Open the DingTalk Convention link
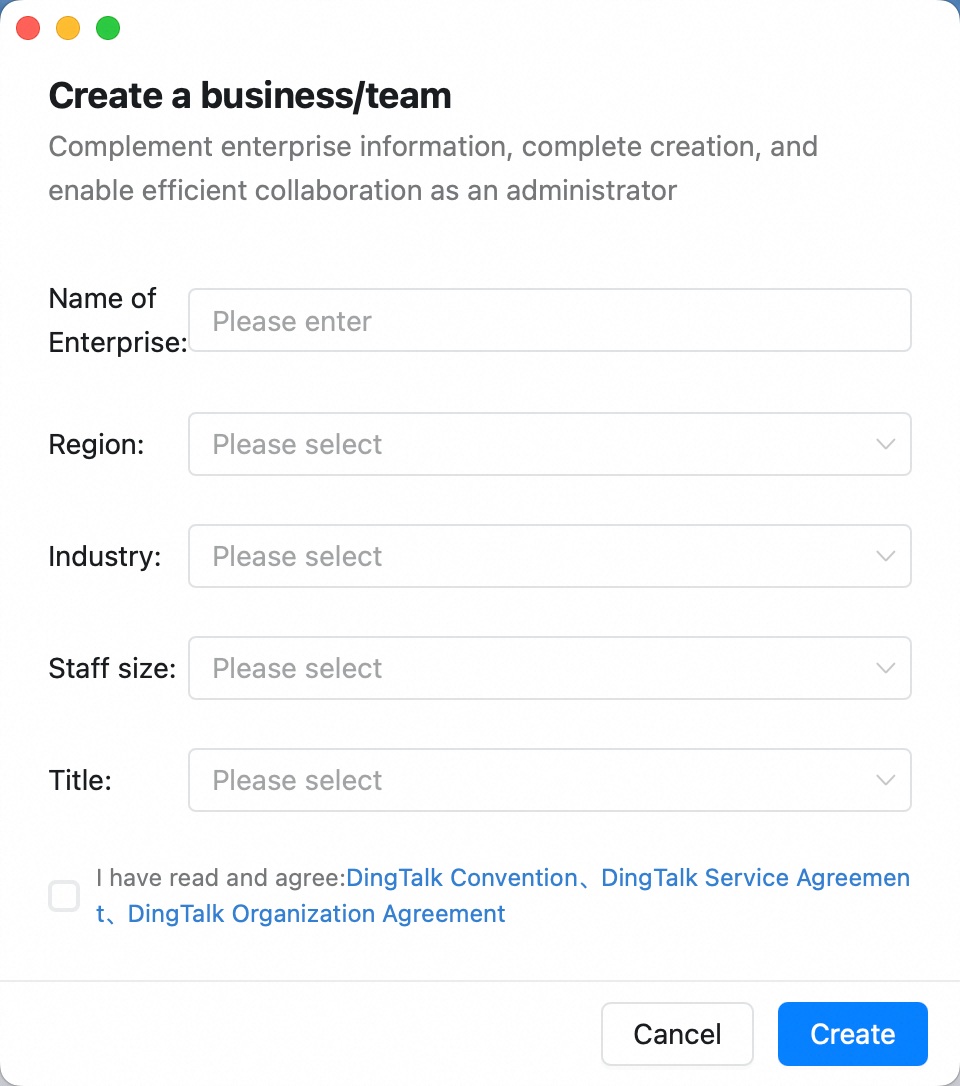Screen dimensions: 960x1086 462,878
